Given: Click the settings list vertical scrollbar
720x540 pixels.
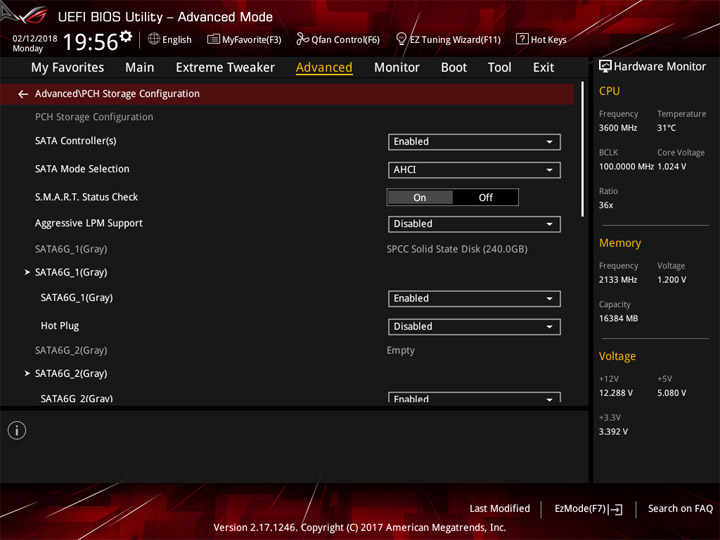Looking at the screenshot, I should coord(583,150).
